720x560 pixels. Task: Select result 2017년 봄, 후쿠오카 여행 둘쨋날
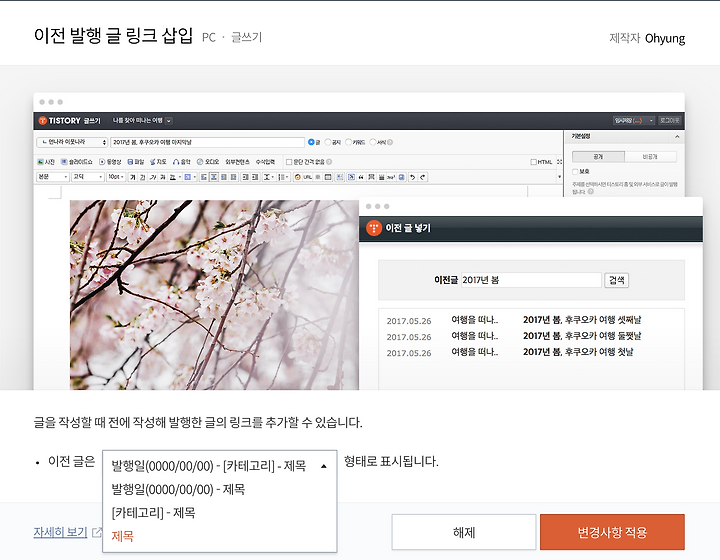tap(582, 336)
